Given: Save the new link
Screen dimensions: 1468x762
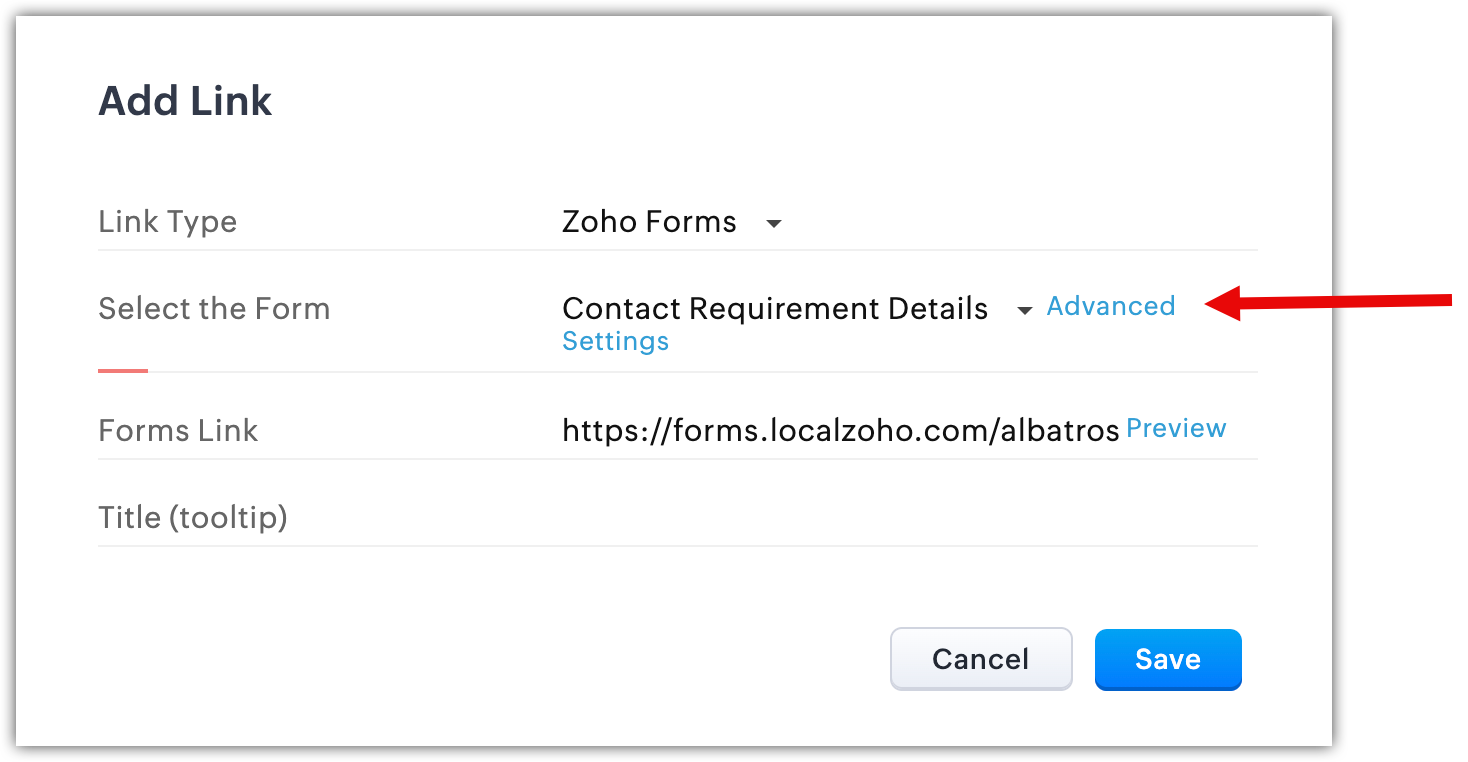Looking at the screenshot, I should (1167, 659).
